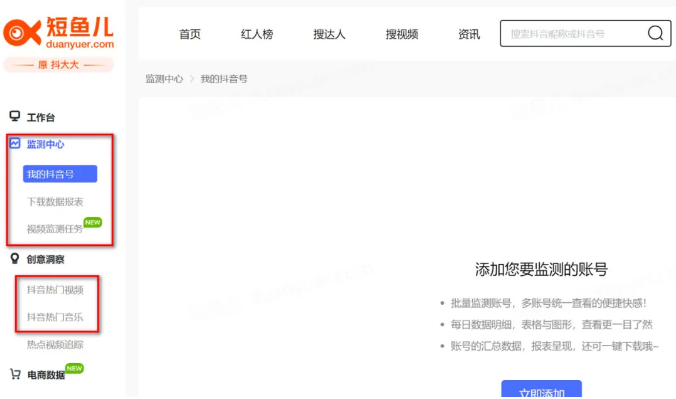Screen dimensions: 676x399
Task: Open 热点视频追踪 in sidebar
Action: pyautogui.click(x=55, y=344)
